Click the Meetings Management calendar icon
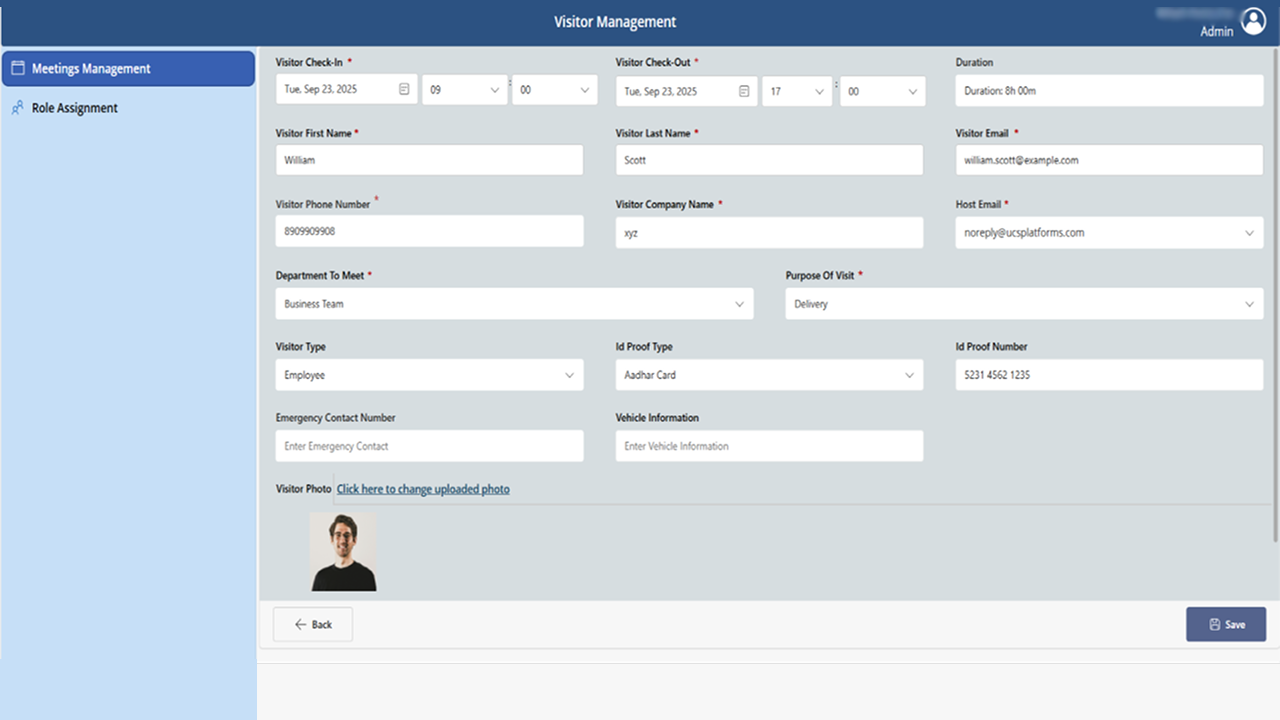The height and width of the screenshot is (720, 1280). click(17, 68)
